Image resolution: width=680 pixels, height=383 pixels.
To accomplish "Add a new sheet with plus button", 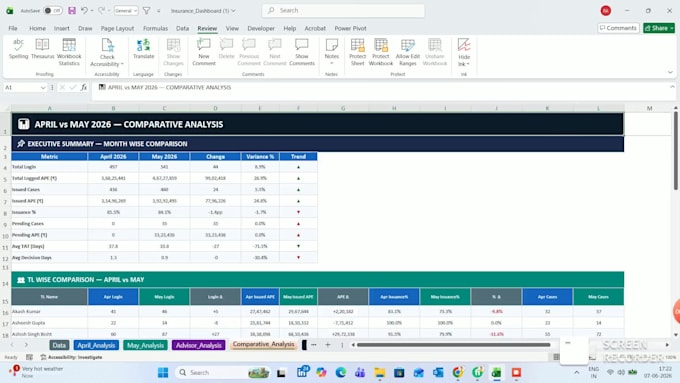I will pos(328,345).
